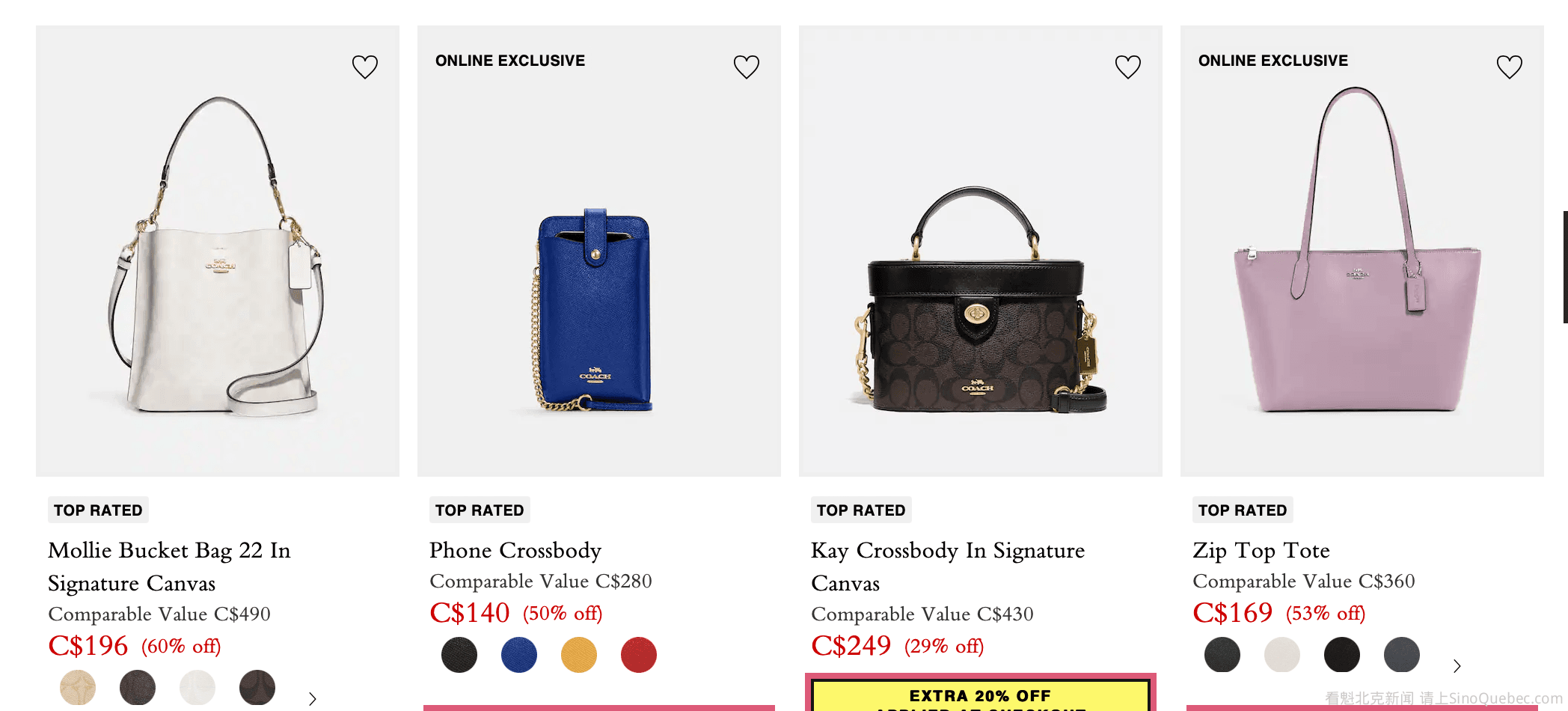This screenshot has height=711, width=1568.
Task: Open Kay Crossbody In Signature Canvas link
Action: click(947, 567)
